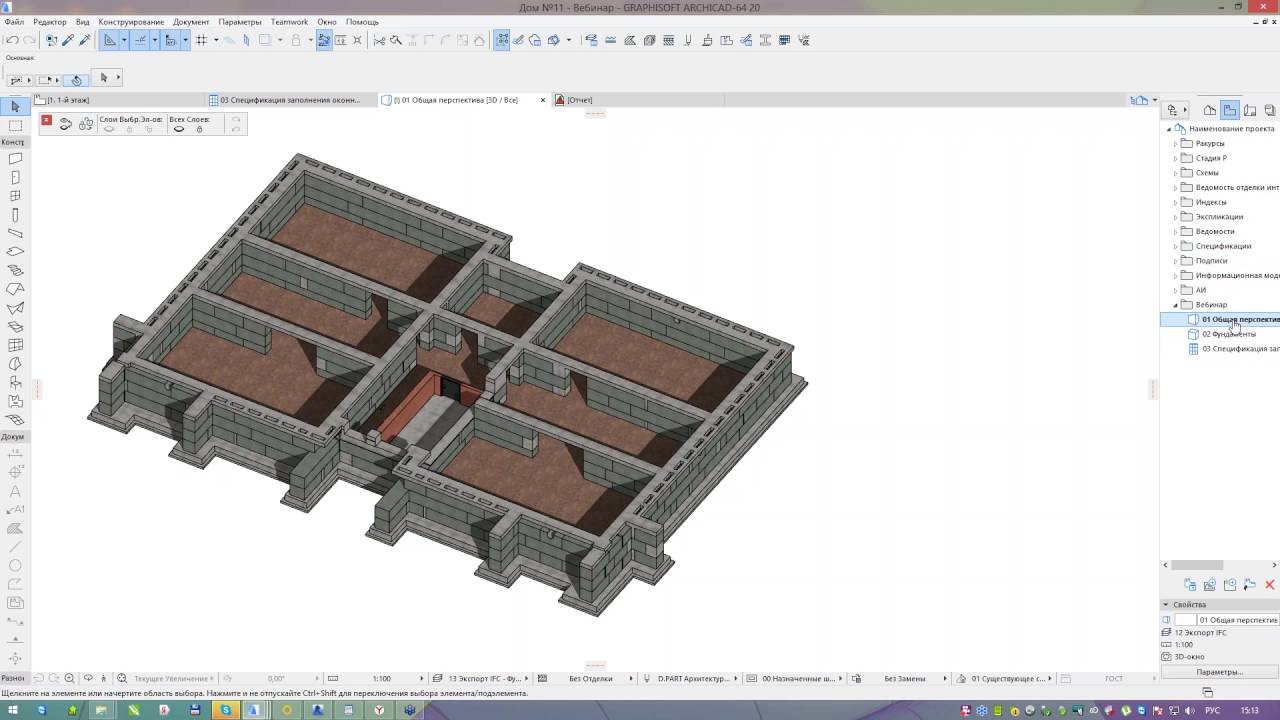
Task: Open the Конструирование menu
Action: pos(131,22)
